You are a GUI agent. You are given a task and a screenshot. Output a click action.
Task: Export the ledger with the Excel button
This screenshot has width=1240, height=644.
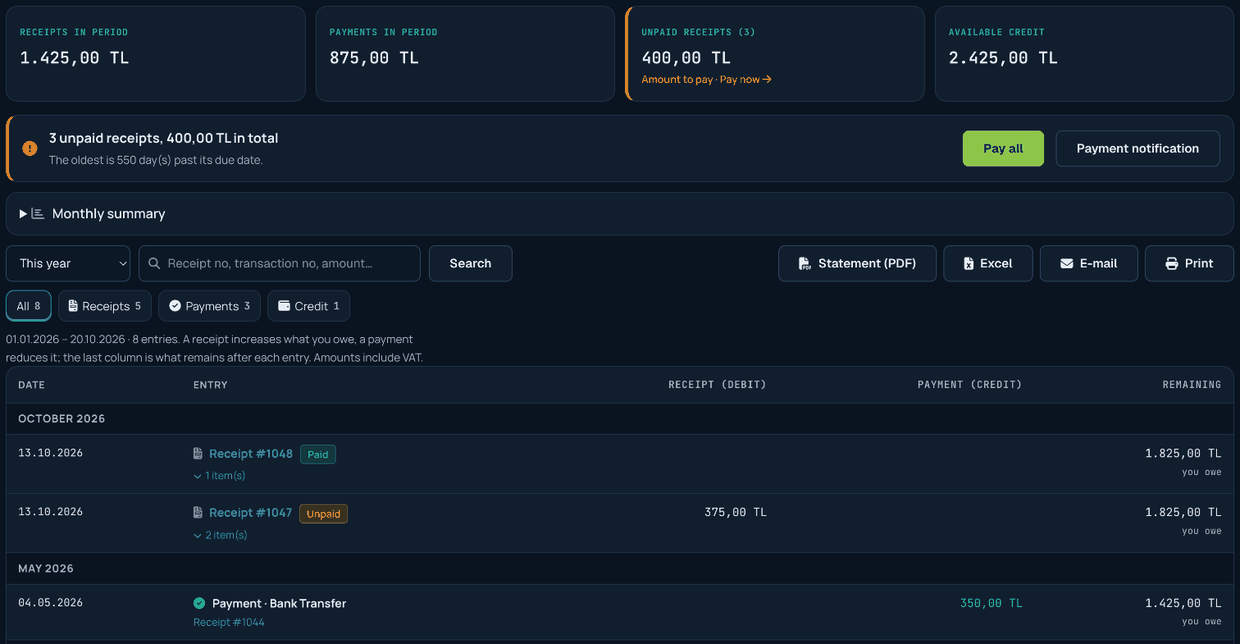tap(988, 263)
